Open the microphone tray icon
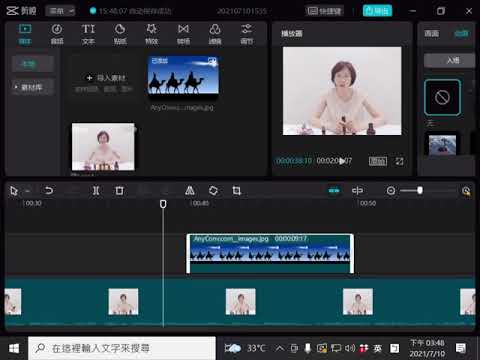The height and width of the screenshot is (360, 480). (x=308, y=348)
